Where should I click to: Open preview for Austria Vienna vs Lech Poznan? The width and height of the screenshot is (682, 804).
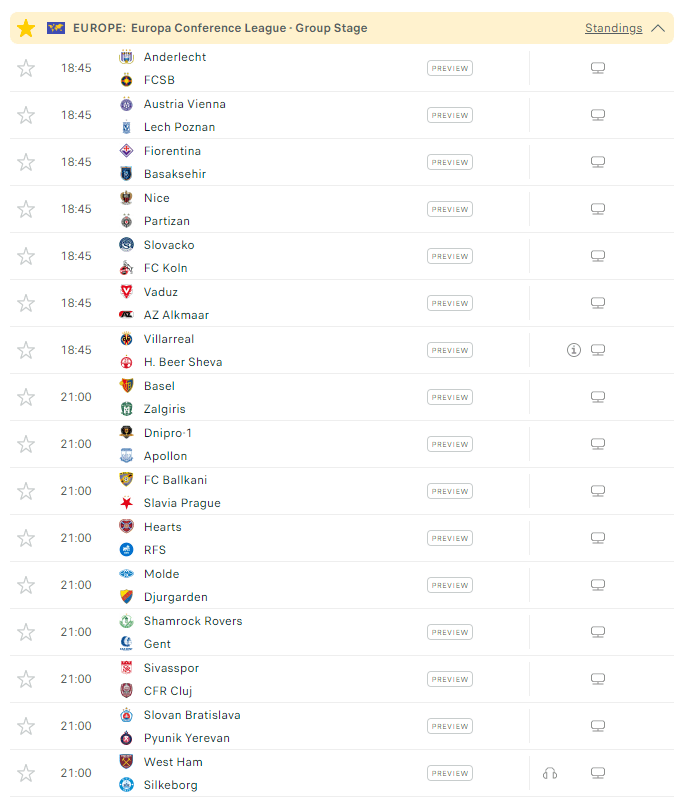pos(449,115)
